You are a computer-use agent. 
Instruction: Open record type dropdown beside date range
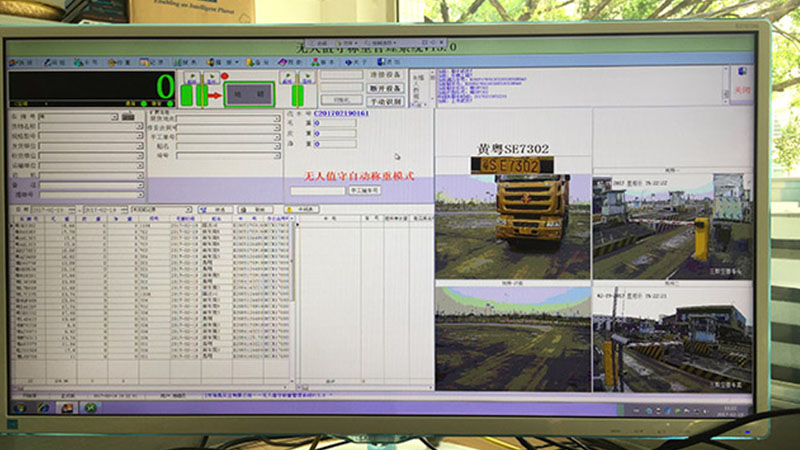coord(188,210)
